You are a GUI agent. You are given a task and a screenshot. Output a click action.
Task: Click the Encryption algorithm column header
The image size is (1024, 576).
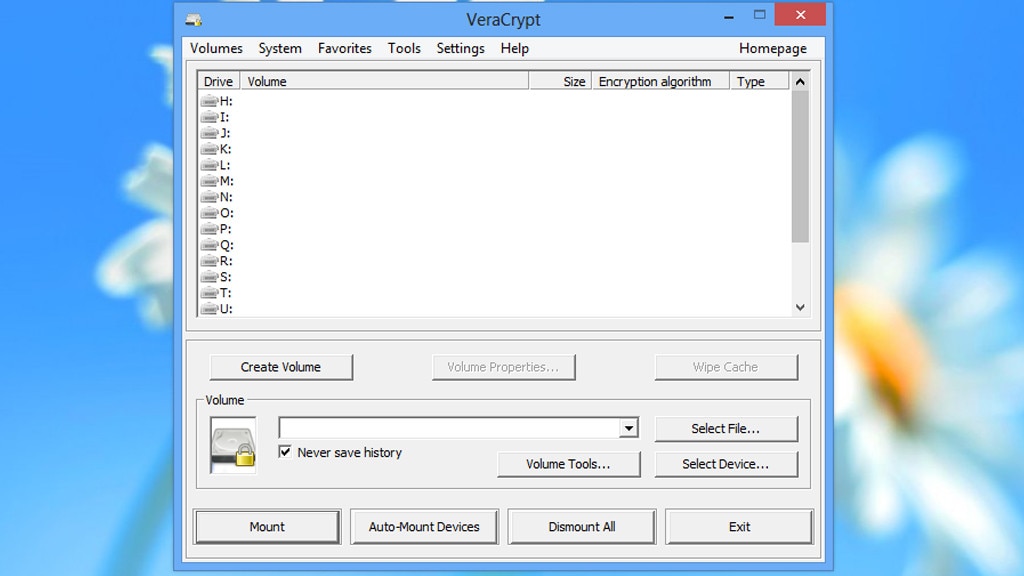point(661,81)
